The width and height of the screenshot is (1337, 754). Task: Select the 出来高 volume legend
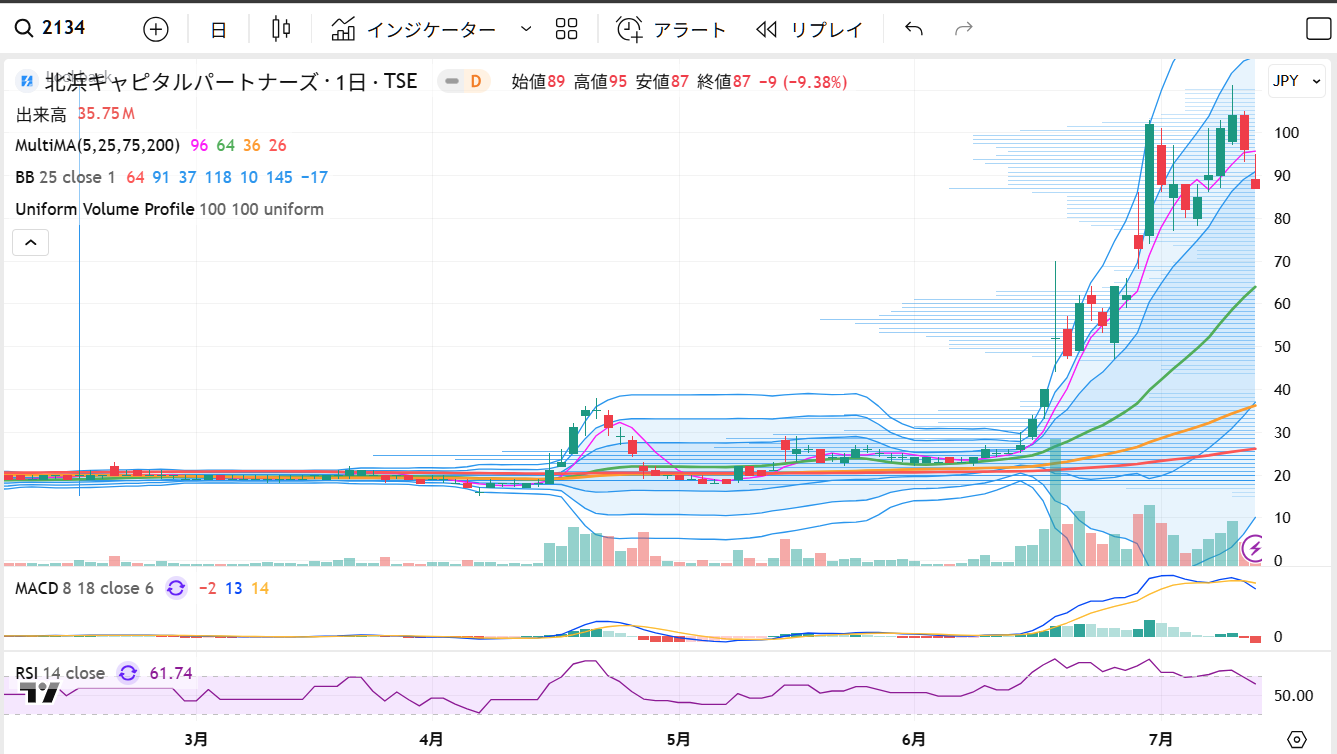pyautogui.click(x=41, y=114)
